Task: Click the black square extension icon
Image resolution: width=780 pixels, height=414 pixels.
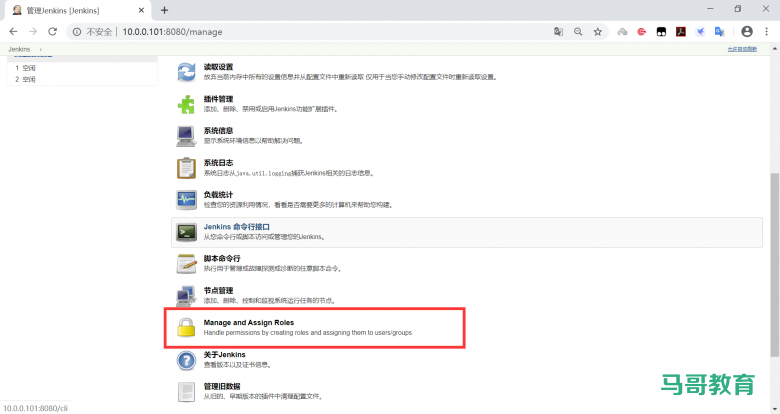Action: click(x=661, y=32)
